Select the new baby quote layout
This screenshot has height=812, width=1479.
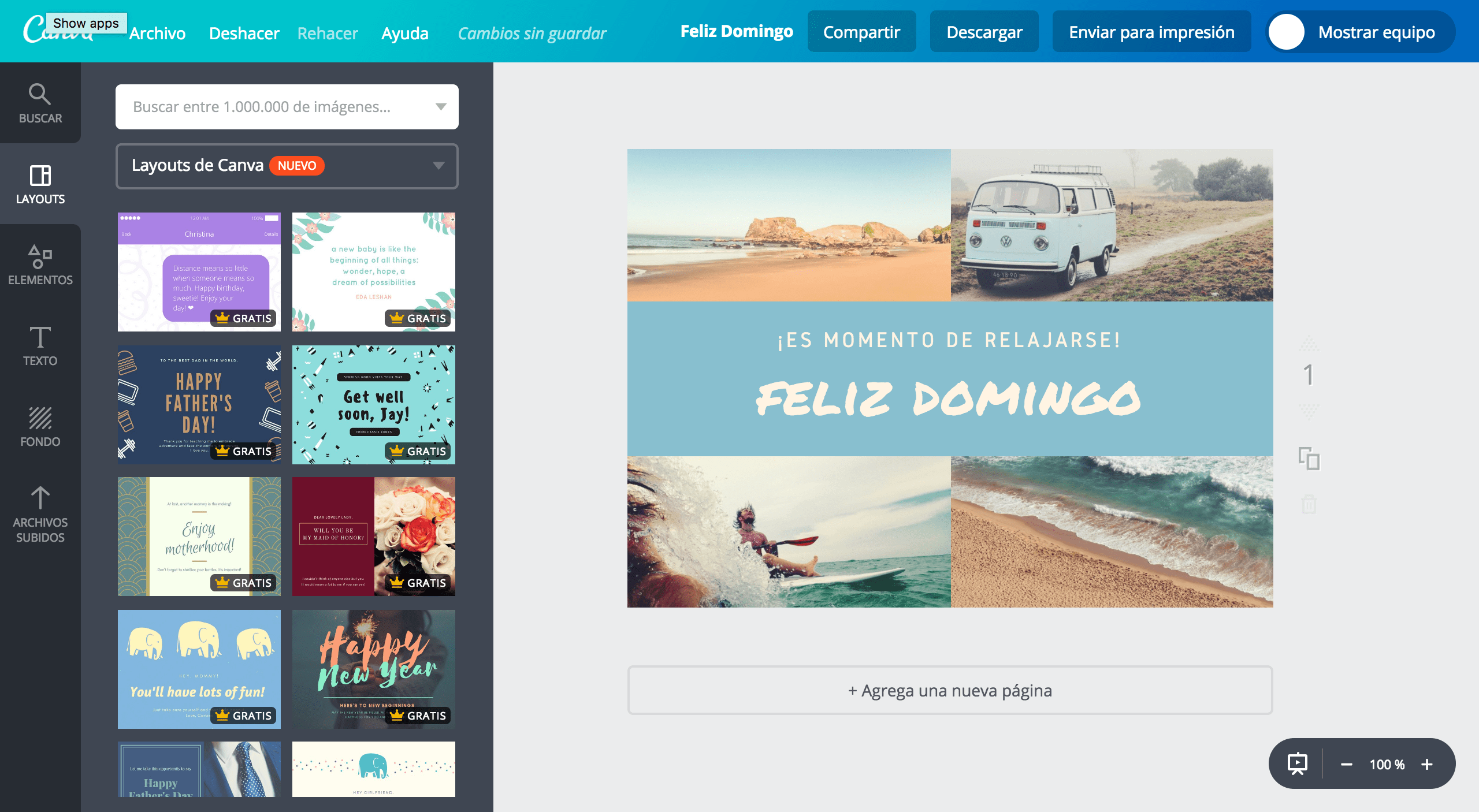coord(374,272)
